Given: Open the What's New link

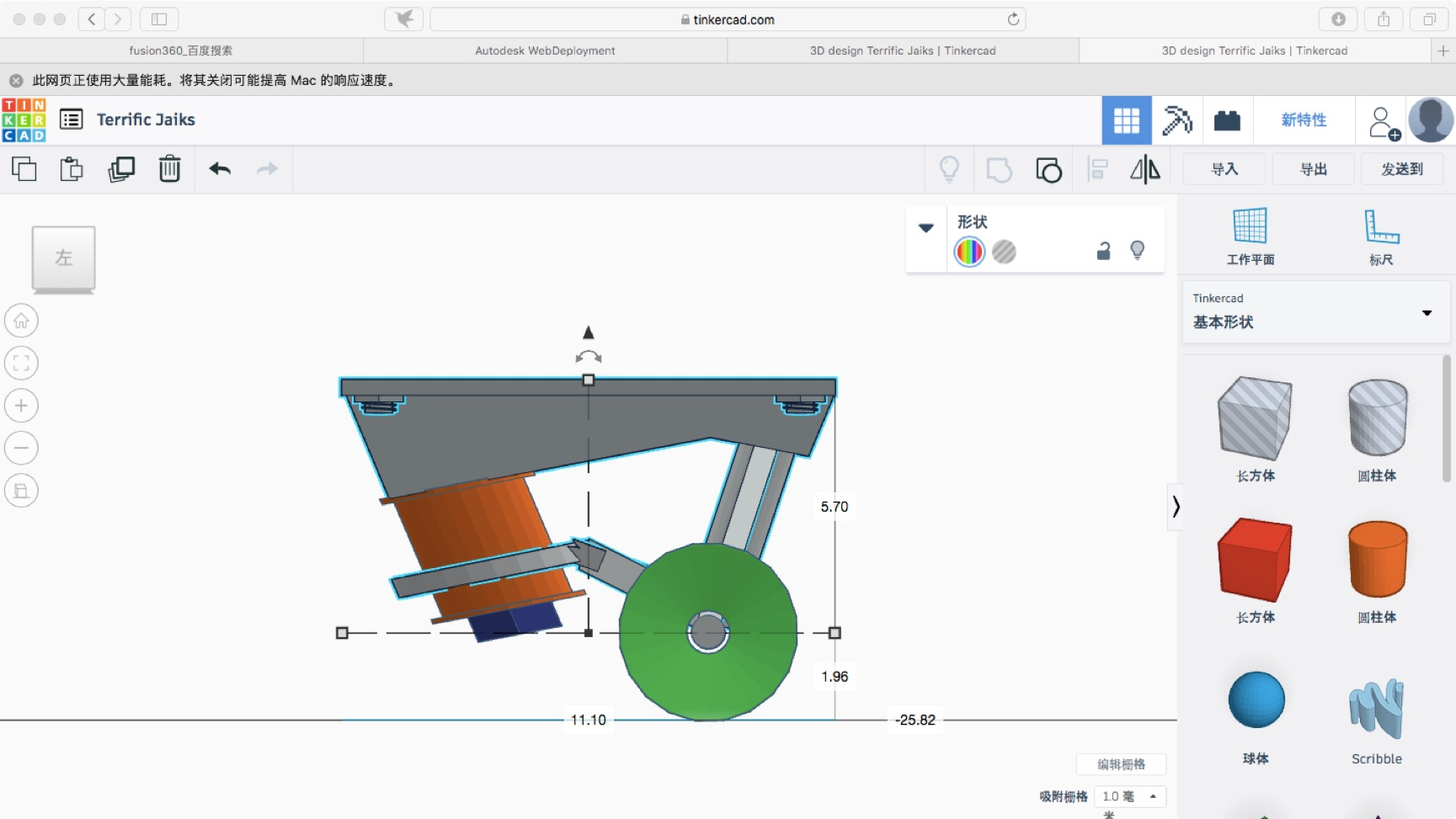Looking at the screenshot, I should 1304,120.
